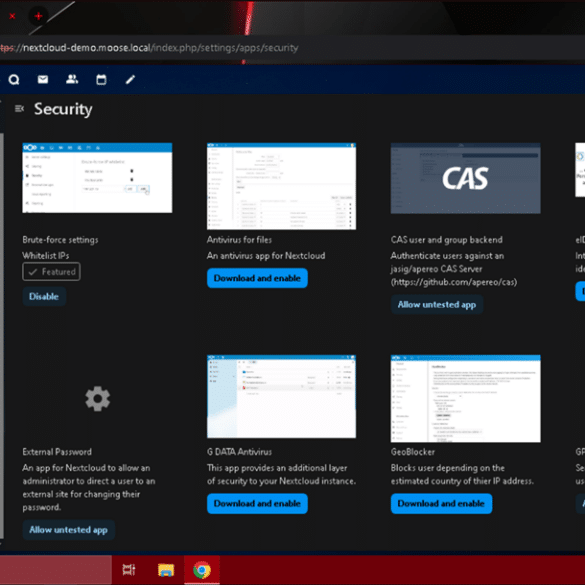Allow untested app for External Password
585x585 pixels.
pos(68,530)
